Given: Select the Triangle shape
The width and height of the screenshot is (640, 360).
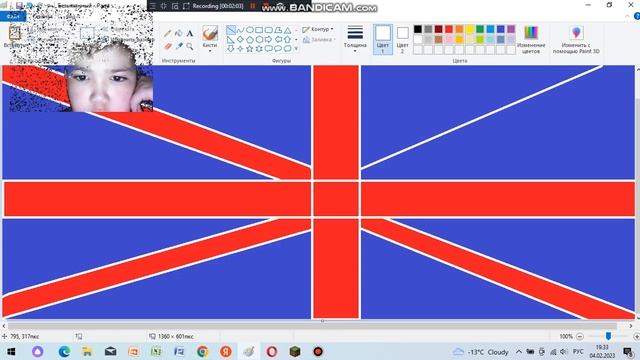Looking at the screenshot, I should (x=287, y=30).
